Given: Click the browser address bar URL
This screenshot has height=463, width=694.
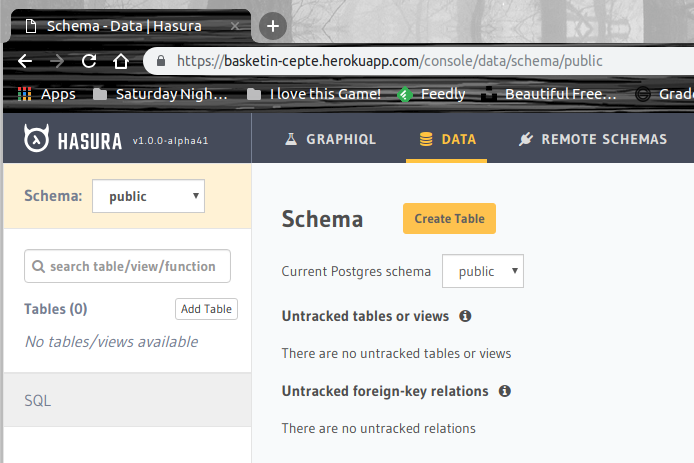Looking at the screenshot, I should pyautogui.click(x=390, y=61).
